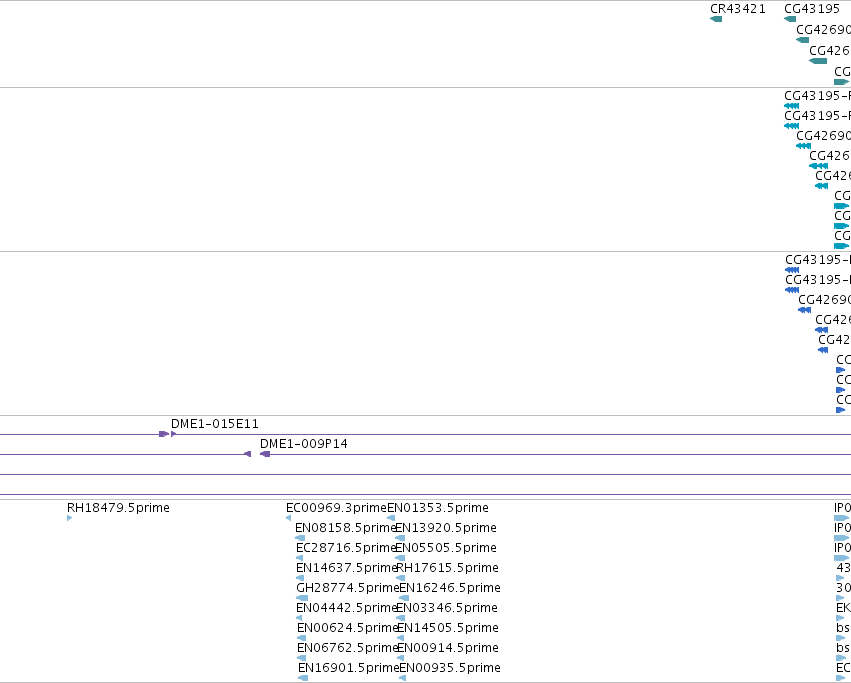
Task: Click the EN16246.5prime EST label
Action: (450, 587)
